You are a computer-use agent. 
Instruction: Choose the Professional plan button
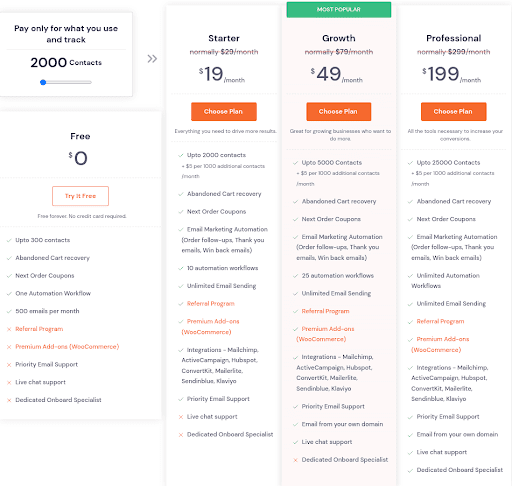[453, 111]
